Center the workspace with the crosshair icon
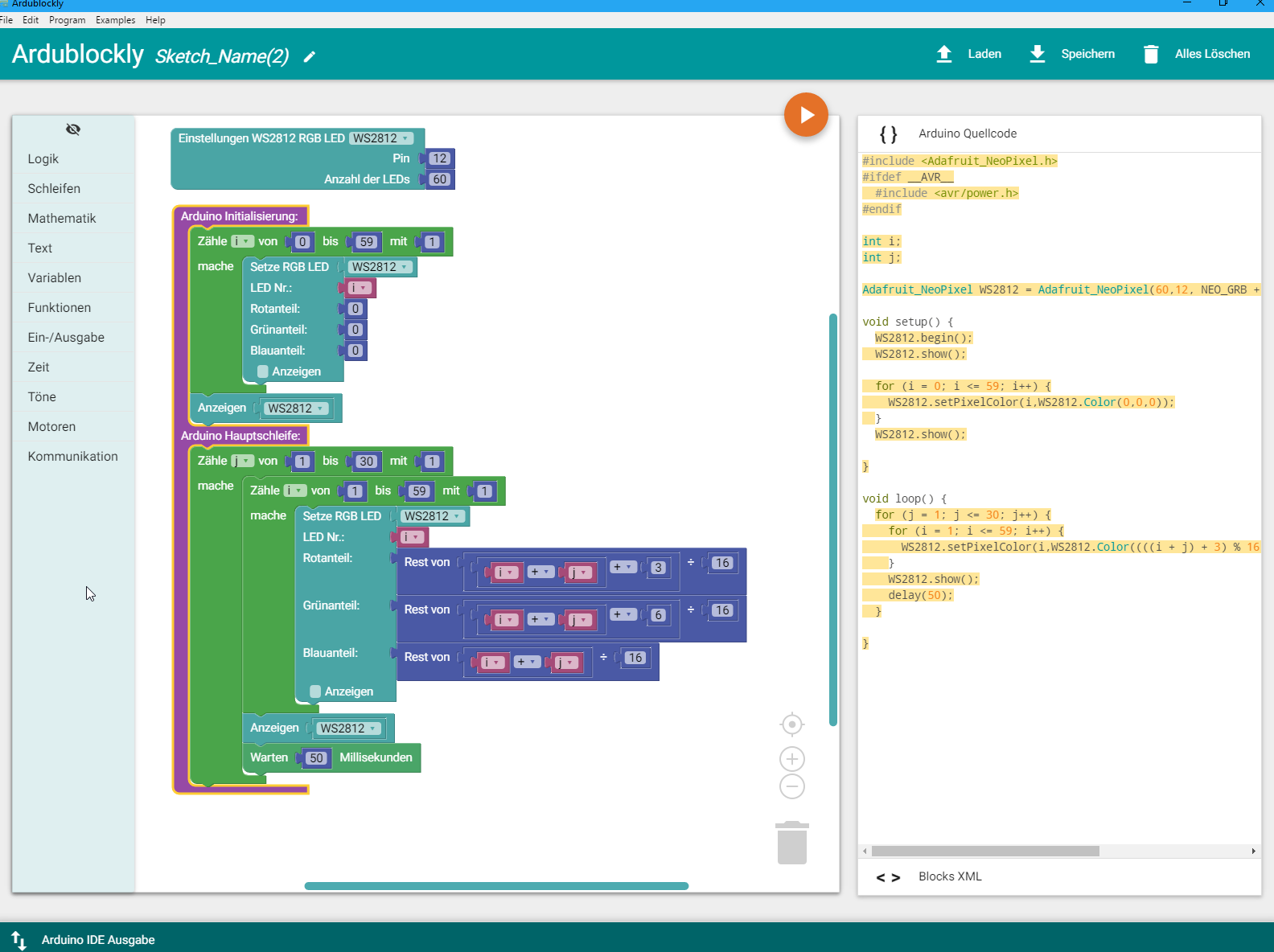The height and width of the screenshot is (952, 1274). coord(792,724)
